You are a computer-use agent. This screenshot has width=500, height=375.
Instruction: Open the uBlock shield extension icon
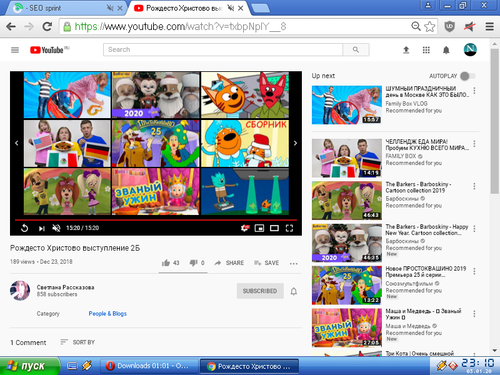coord(450,26)
